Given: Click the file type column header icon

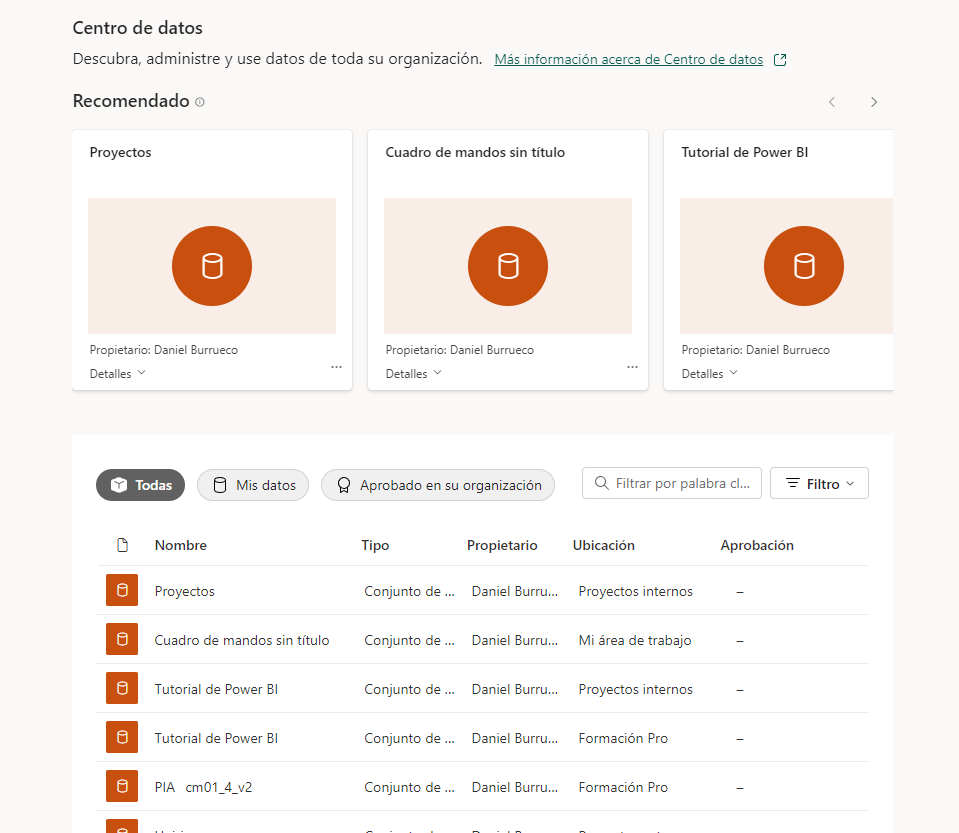Looking at the screenshot, I should 123,545.
